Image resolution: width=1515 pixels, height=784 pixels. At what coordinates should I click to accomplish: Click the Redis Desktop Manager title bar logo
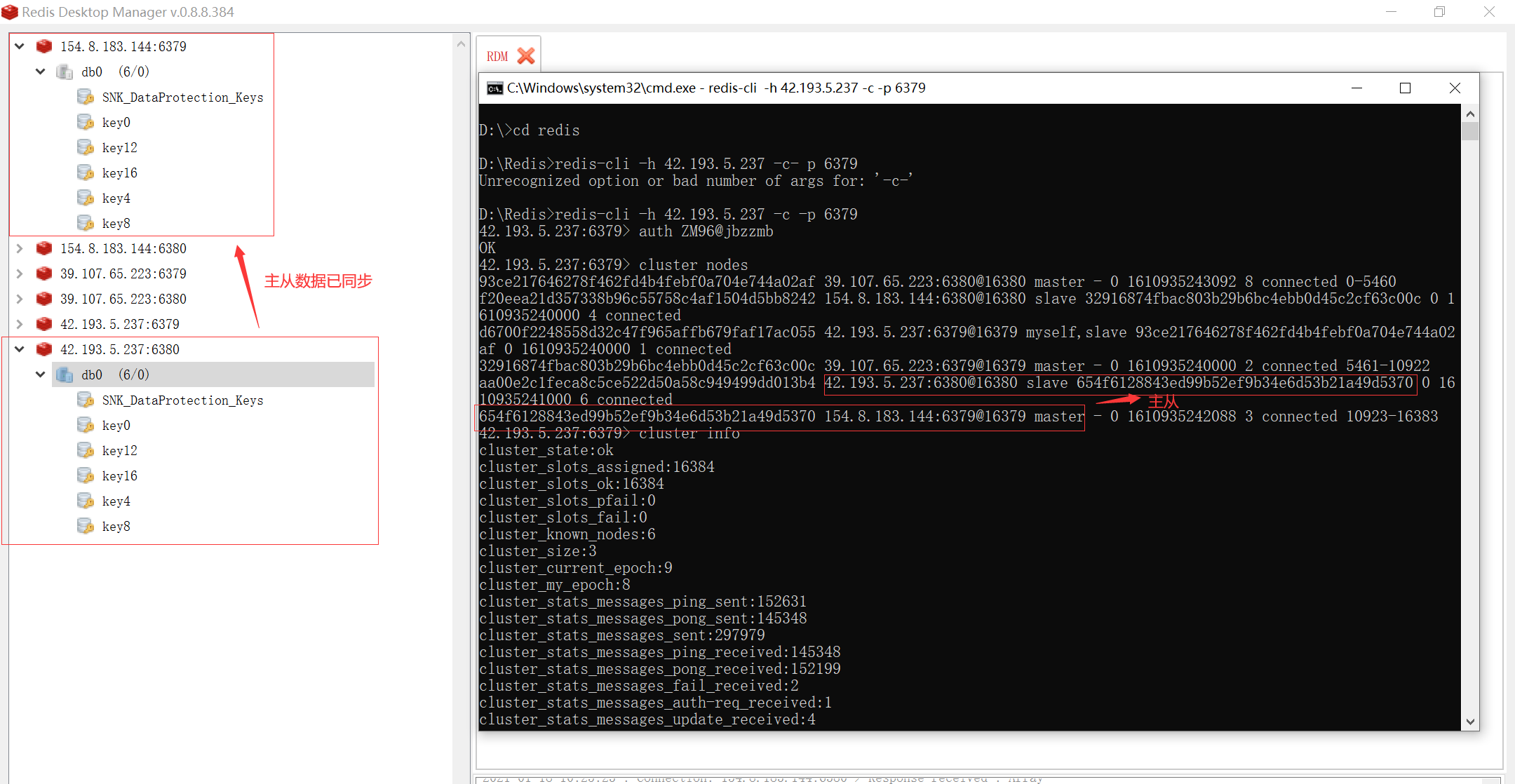coord(10,12)
